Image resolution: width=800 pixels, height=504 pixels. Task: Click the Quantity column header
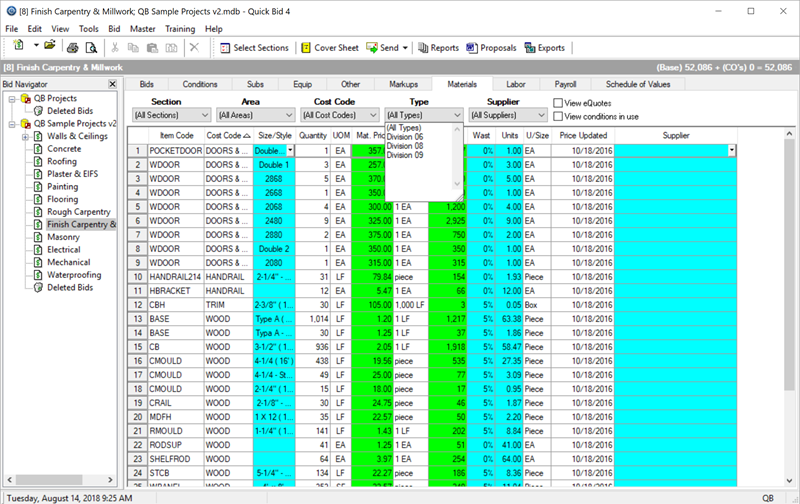(312, 136)
